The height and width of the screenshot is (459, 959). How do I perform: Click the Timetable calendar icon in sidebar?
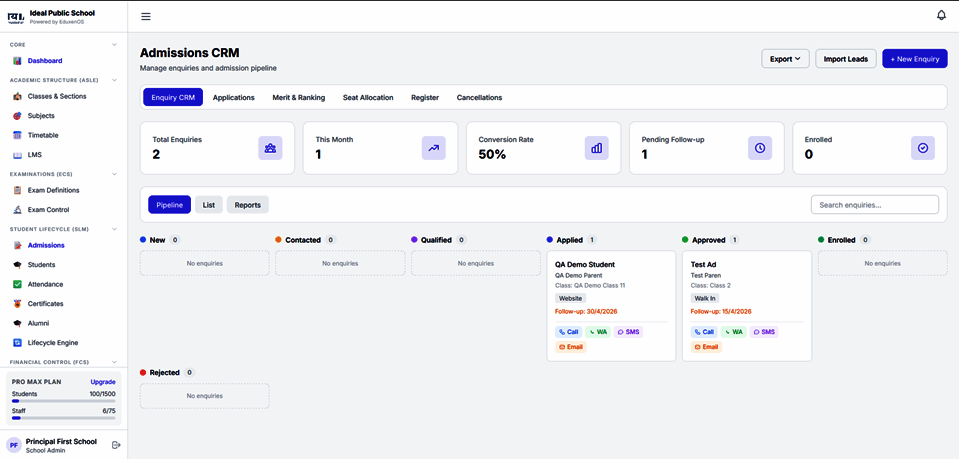[x=17, y=135]
